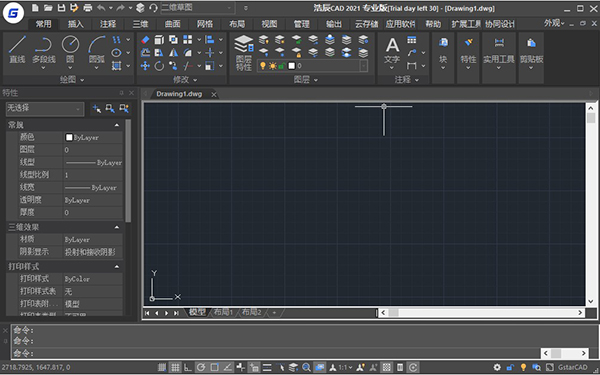Viewport: 600px width, 375px height.
Task: Open Layer Properties (图层特性) manager
Action: 244,53
